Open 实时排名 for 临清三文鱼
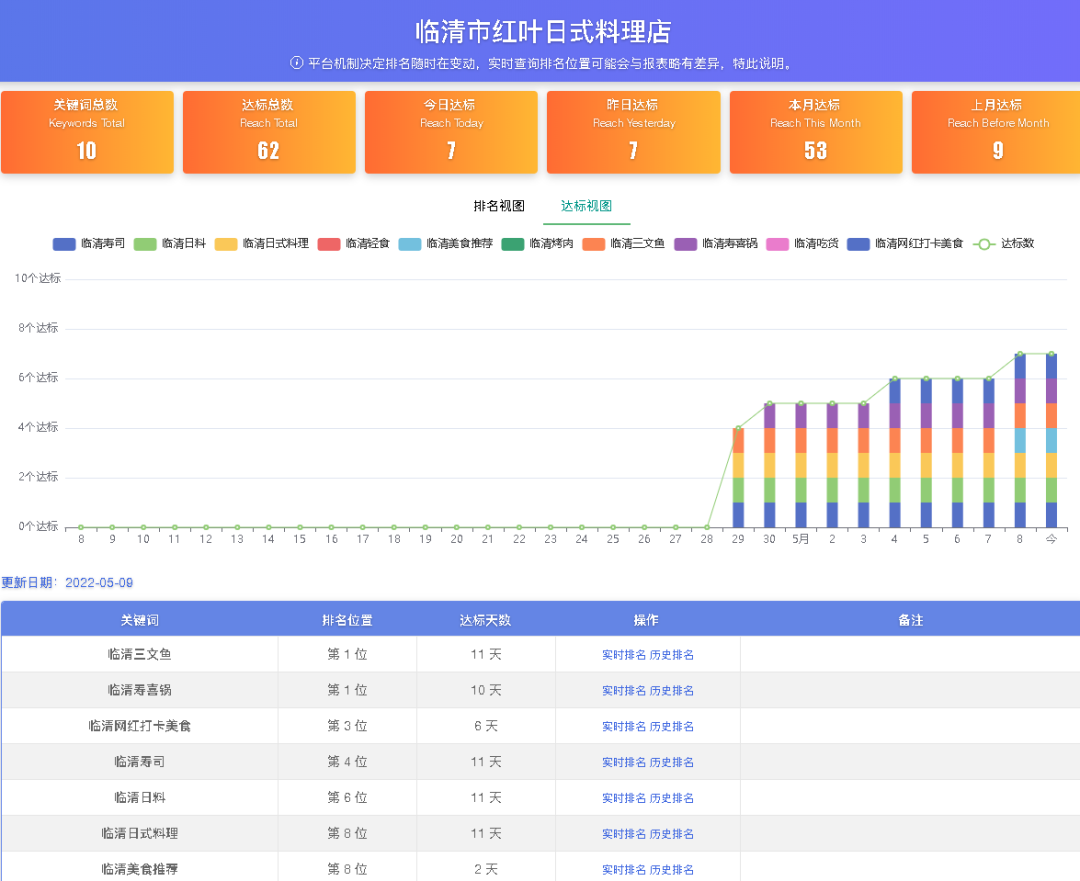 click(624, 655)
